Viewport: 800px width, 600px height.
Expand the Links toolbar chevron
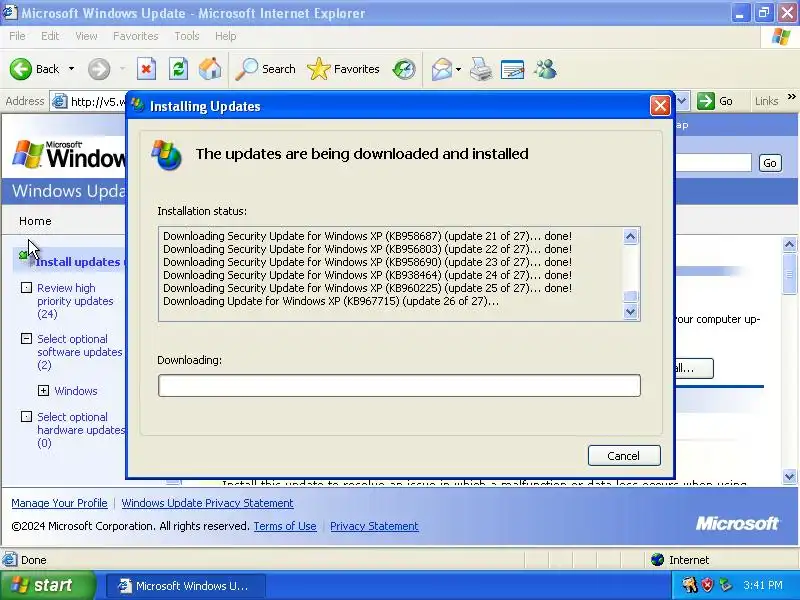tap(791, 97)
